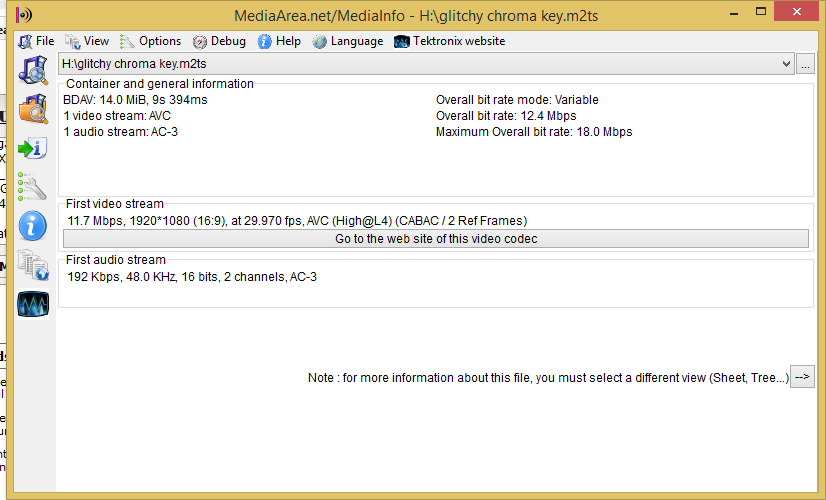826x500 pixels.
Task: Click the Tektronix website menu item
Action: [449, 41]
